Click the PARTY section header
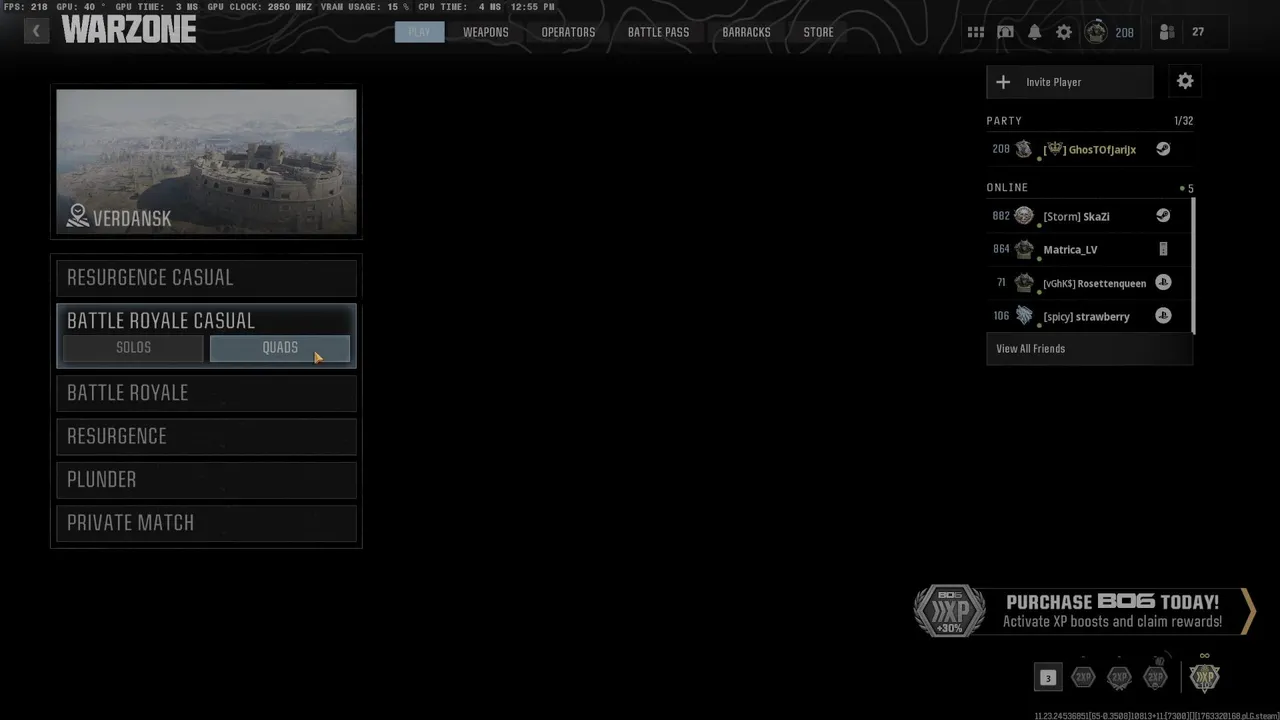Viewport: 1280px width, 720px height. click(x=1004, y=121)
